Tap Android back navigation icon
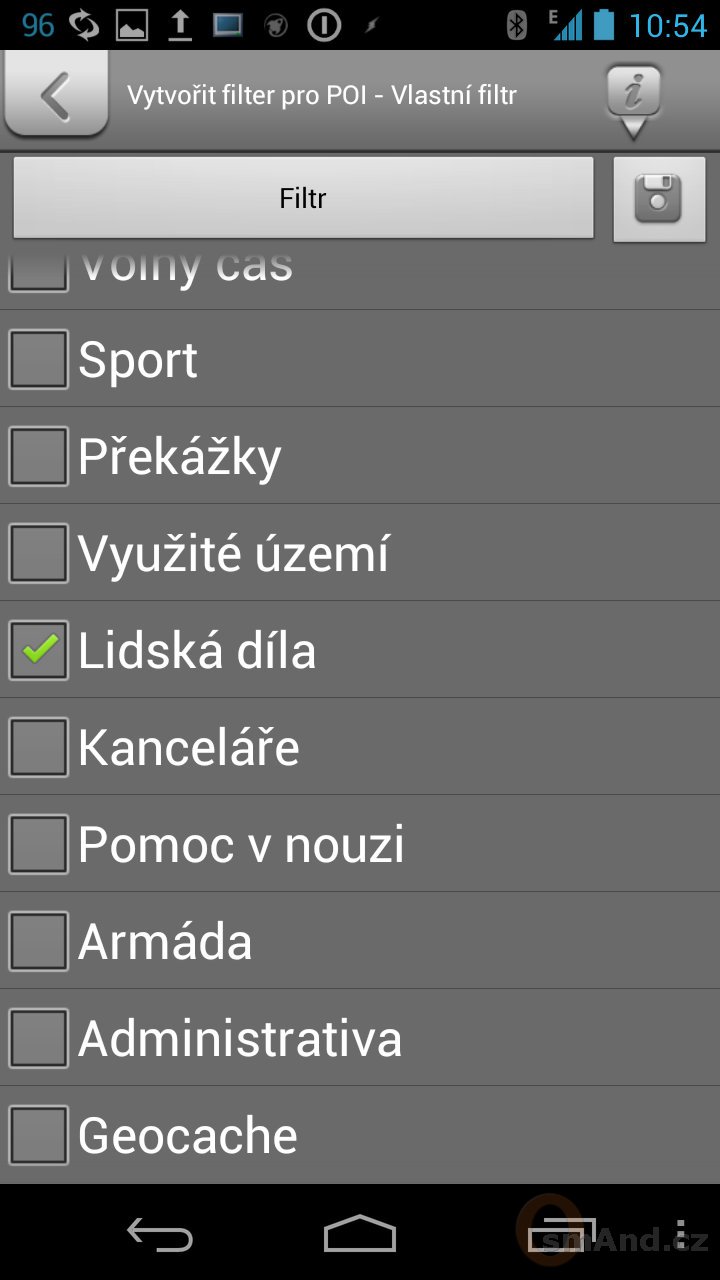 click(160, 1234)
